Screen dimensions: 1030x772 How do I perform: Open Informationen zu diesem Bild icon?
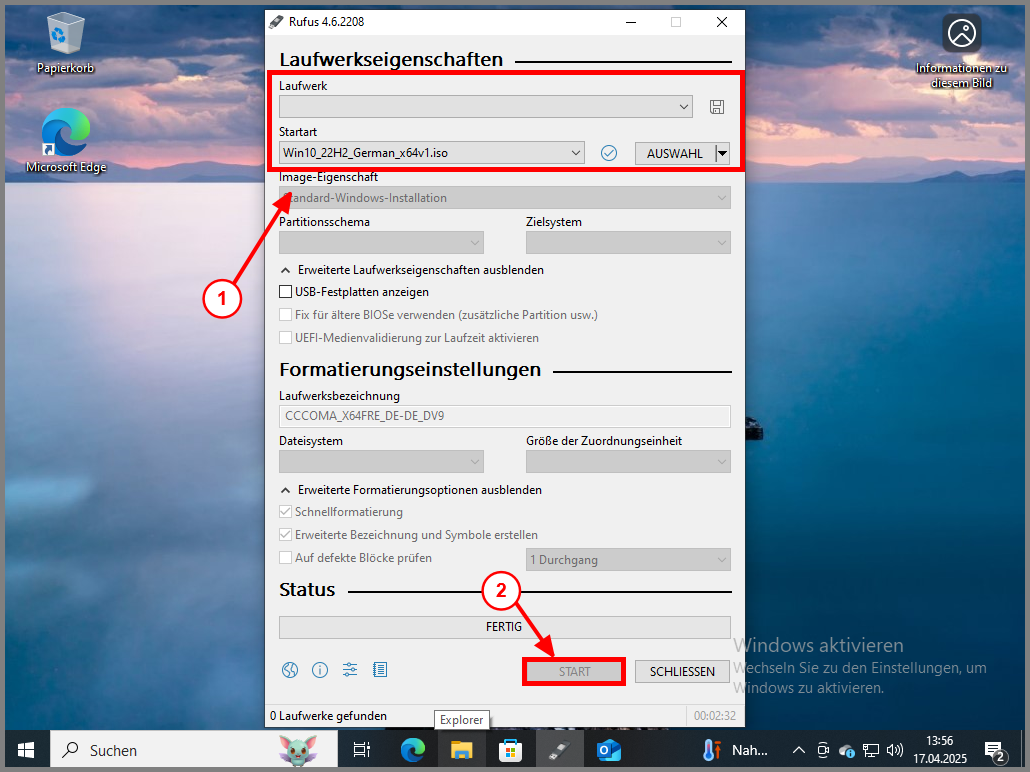(961, 53)
